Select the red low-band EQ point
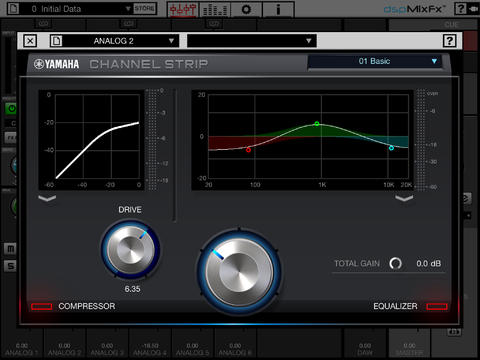Screen dimensions: 480x360 [x=248, y=150]
